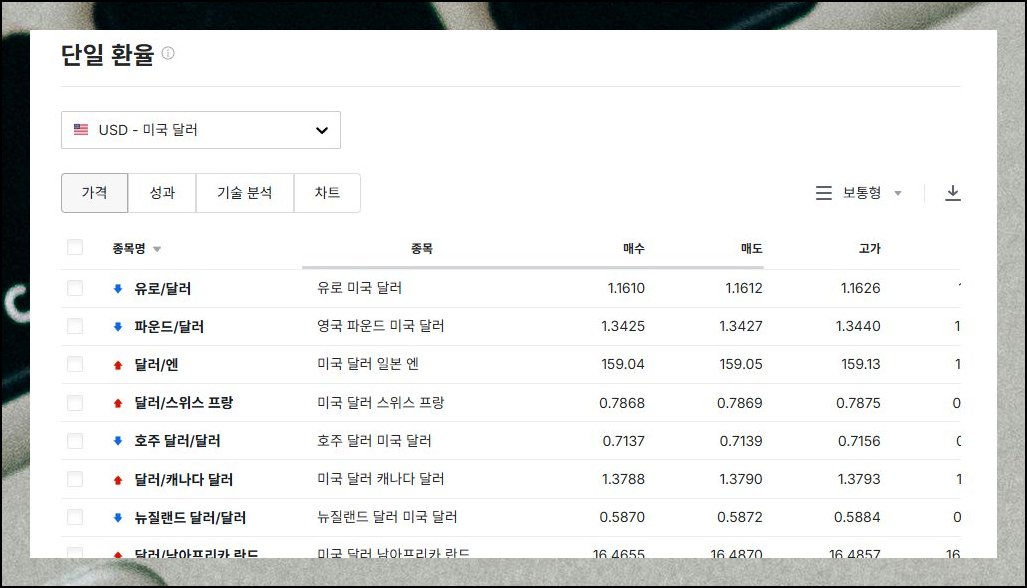Click the red up arrow beside 달러/스위스 프랑

tap(118, 403)
